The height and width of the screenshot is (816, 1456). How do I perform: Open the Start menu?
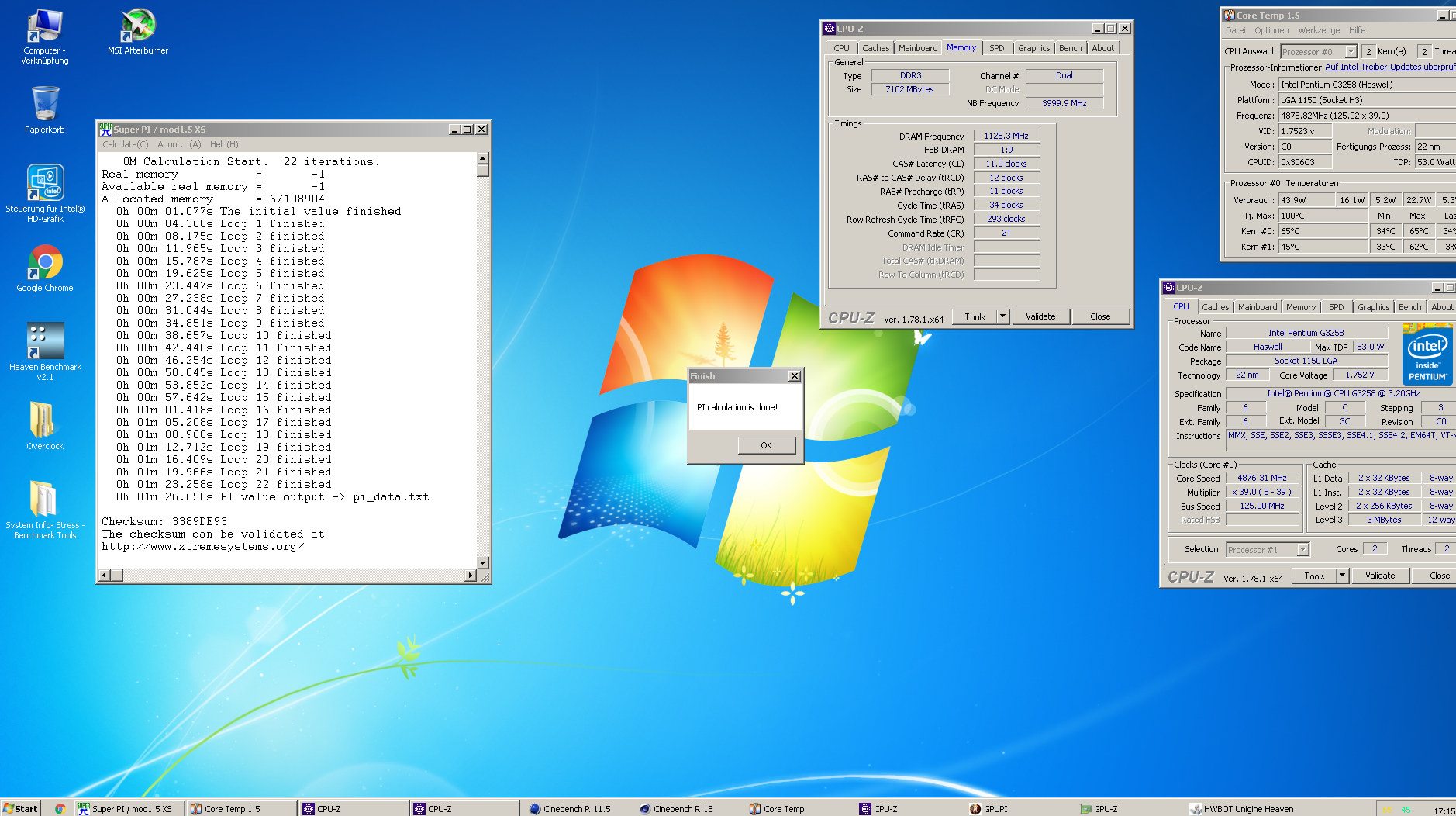20,808
